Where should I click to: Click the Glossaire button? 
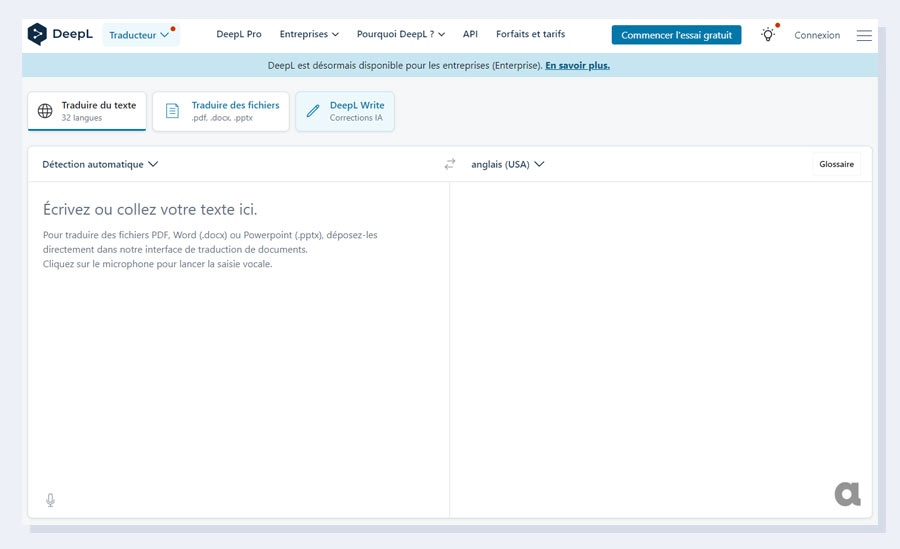(836, 164)
